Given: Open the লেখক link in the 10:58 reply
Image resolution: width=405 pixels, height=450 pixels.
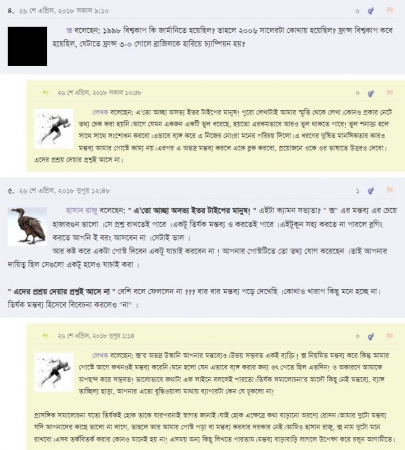Looking at the screenshot, I should [100, 112].
